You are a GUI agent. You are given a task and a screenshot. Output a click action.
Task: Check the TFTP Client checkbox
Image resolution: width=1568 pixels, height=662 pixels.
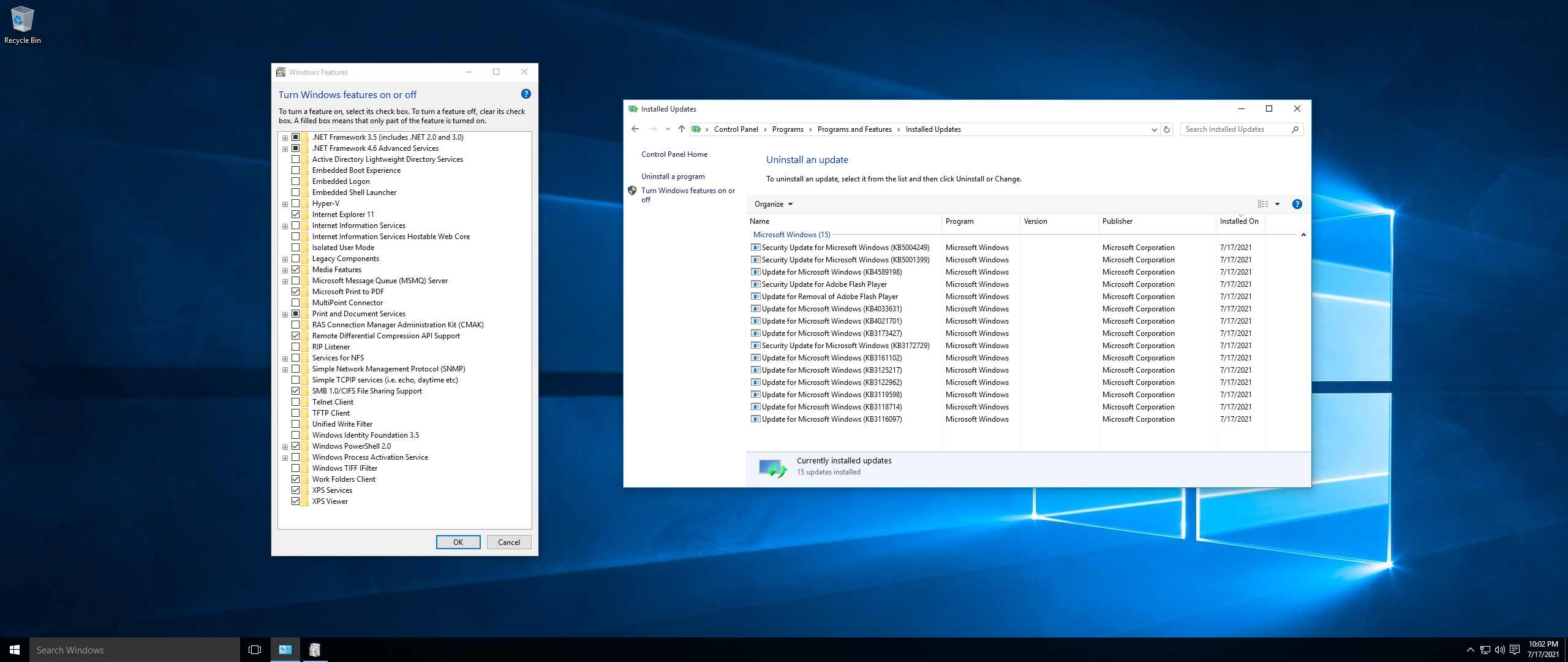(x=296, y=413)
